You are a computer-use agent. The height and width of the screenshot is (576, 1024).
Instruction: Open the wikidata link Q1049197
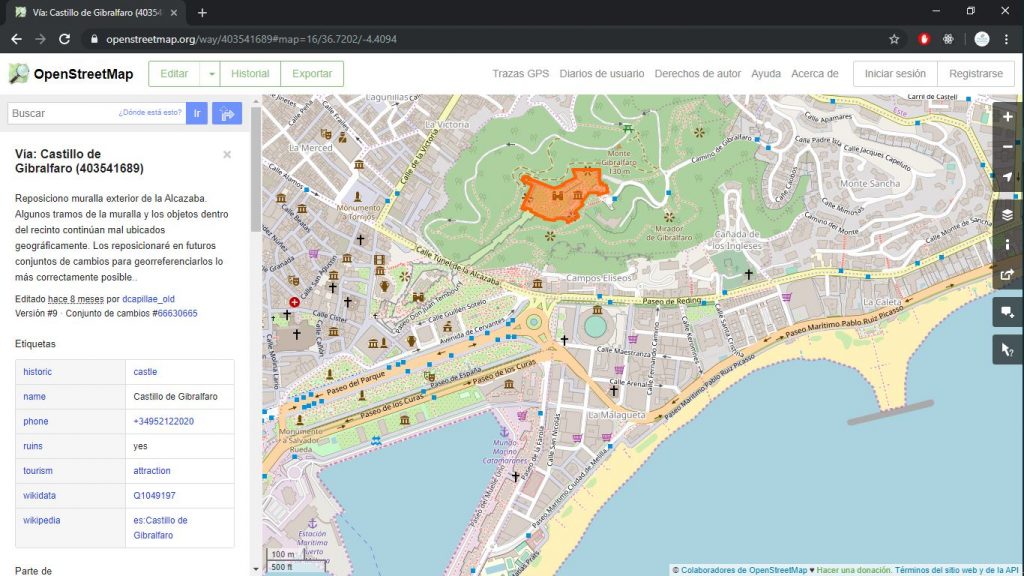point(152,495)
